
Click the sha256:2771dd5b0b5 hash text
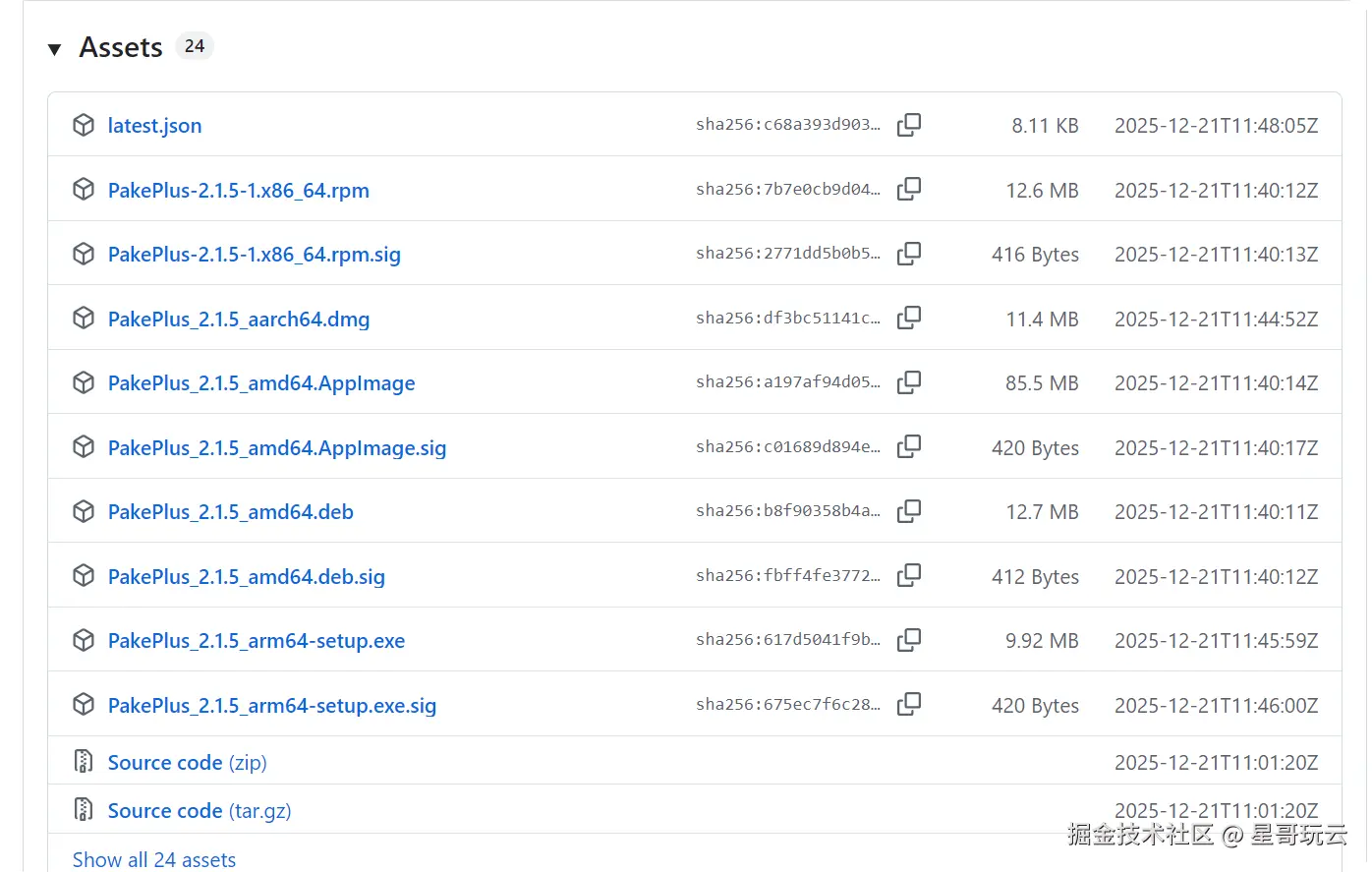(788, 254)
